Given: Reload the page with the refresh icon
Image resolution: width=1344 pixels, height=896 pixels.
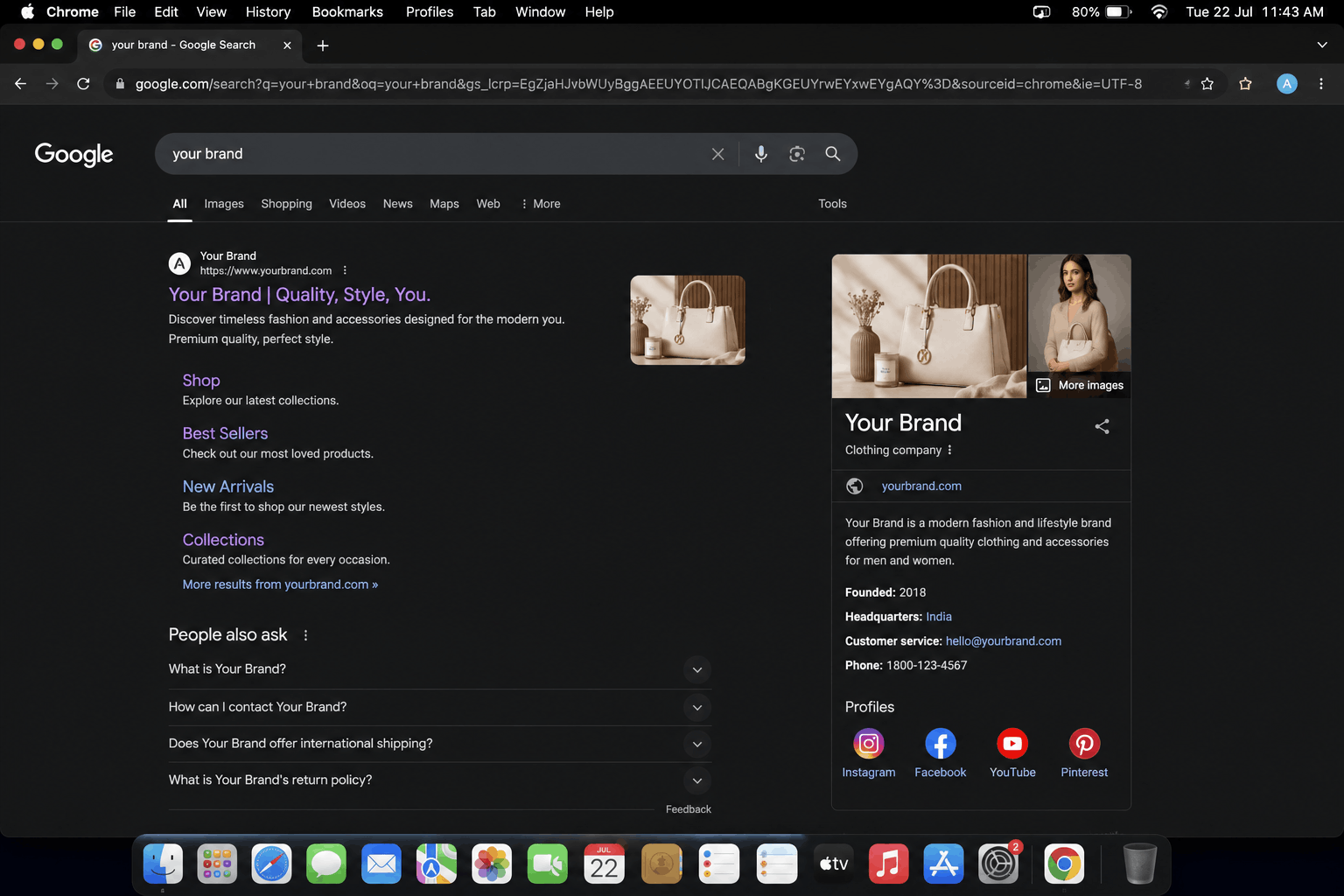Looking at the screenshot, I should click(83, 84).
